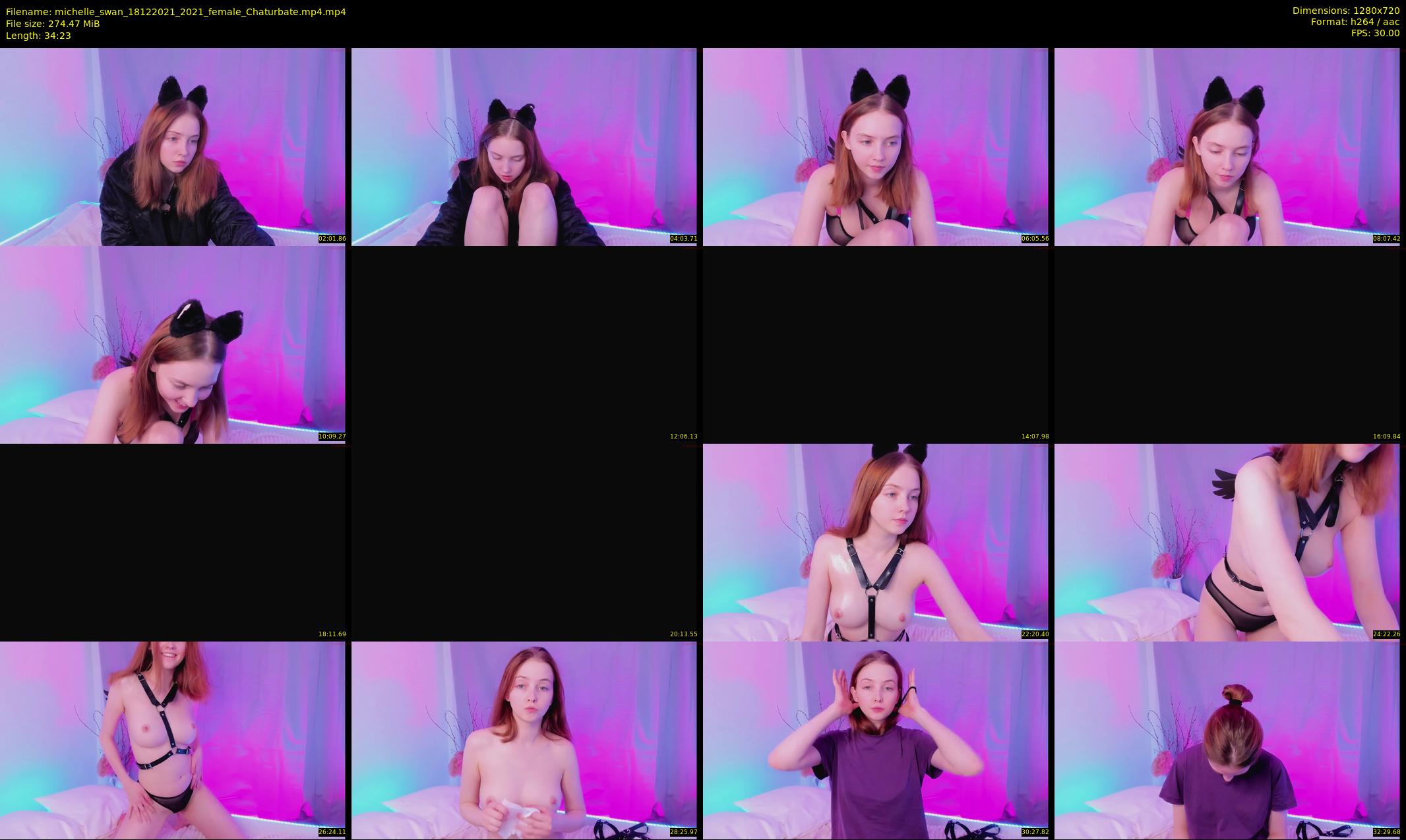Click the thumbnail frame timestamped 02:01.86
The height and width of the screenshot is (840, 1406).
(x=172, y=146)
